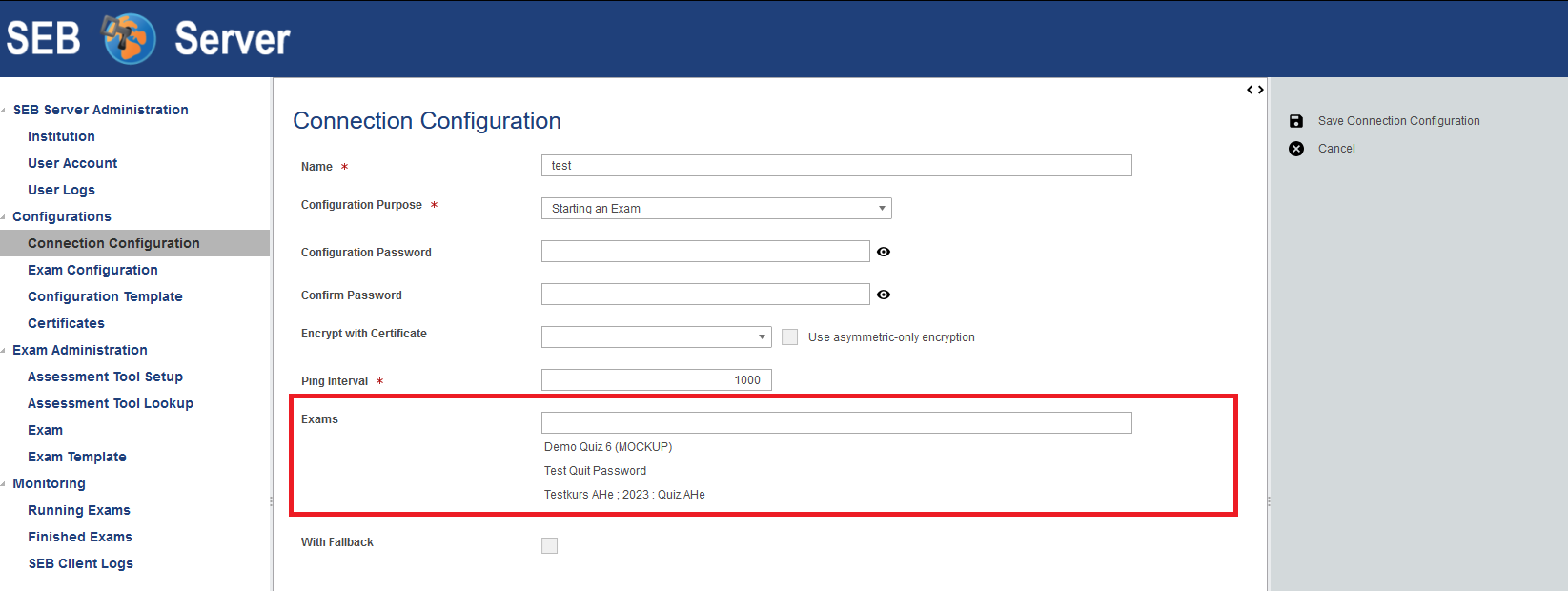Collapse the Monitoring section in sidebar
This screenshot has height=591, width=1568.
(x=4, y=484)
